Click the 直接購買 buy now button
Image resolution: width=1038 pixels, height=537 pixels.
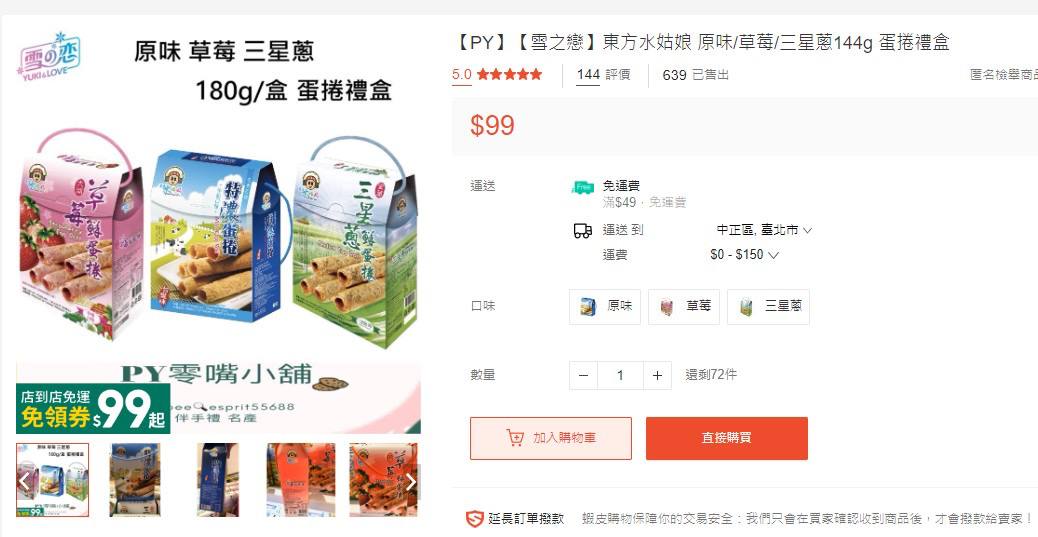[727, 438]
